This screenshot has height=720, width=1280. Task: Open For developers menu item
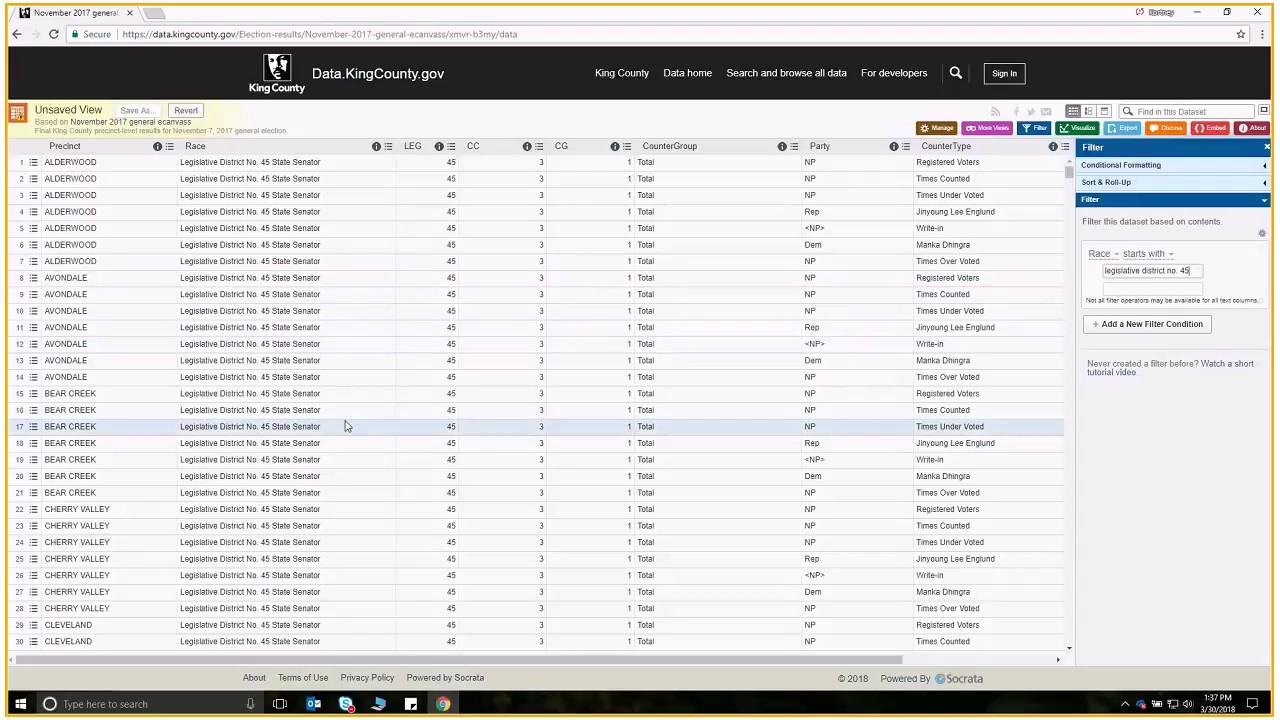coord(894,73)
